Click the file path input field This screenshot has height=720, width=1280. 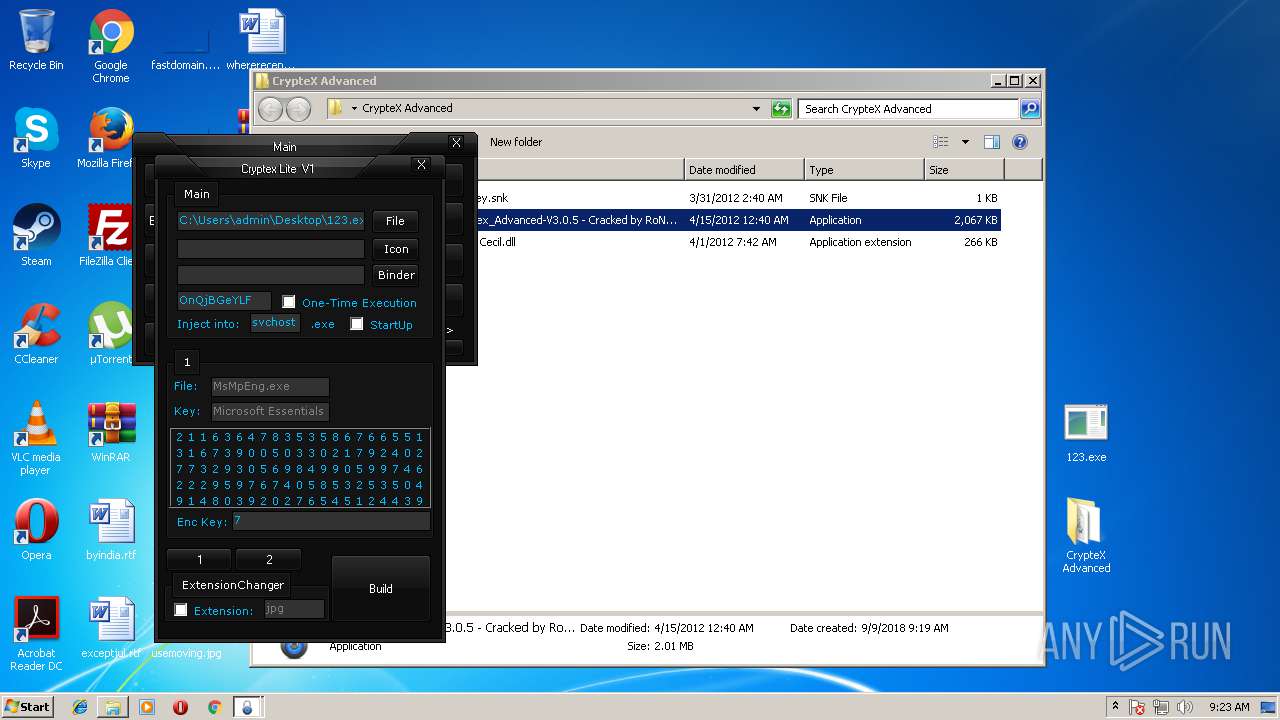click(x=271, y=220)
